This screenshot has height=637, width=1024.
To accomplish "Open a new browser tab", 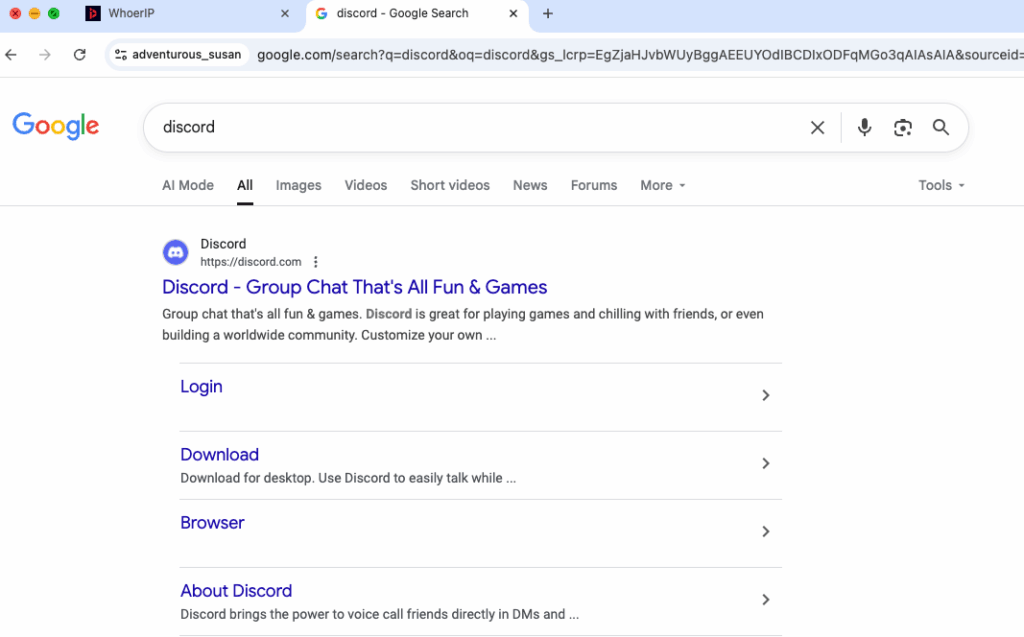I will click(548, 13).
